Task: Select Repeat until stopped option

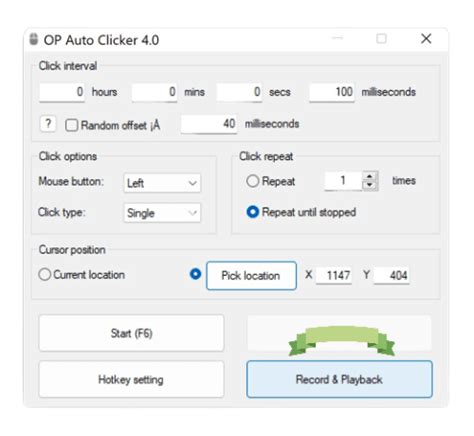Action: (252, 212)
